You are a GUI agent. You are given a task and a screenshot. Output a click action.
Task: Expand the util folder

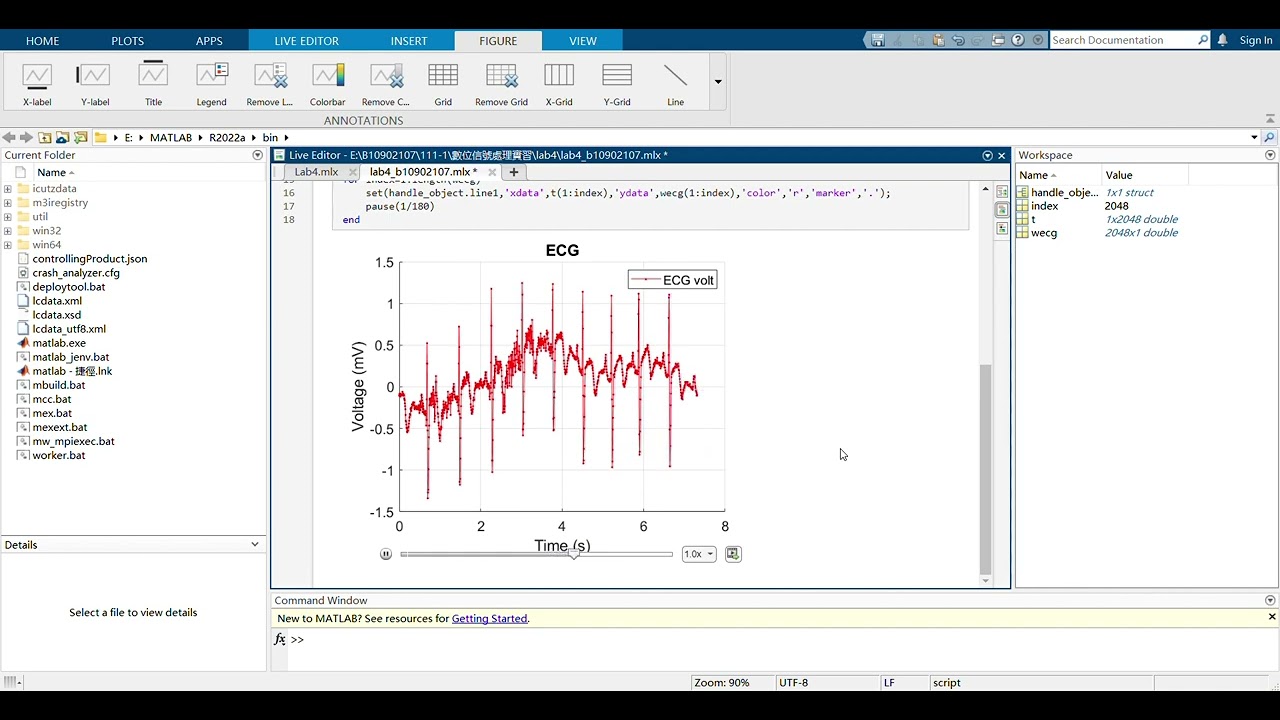(8, 216)
